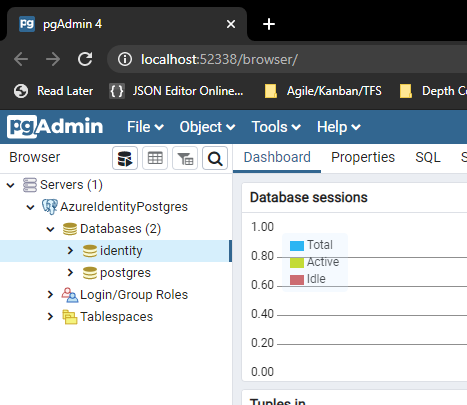Close the pgAdmin 4 browser tab
467x405 pixels.
tap(231, 24)
